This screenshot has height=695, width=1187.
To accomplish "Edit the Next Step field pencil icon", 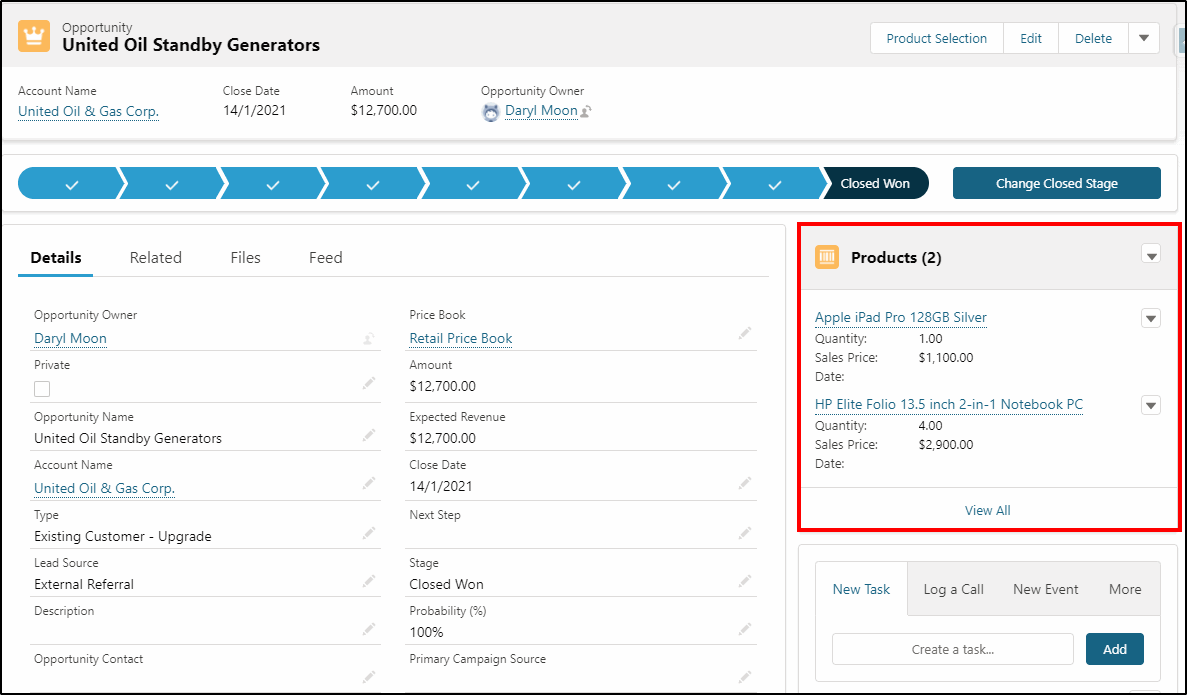I will [x=745, y=532].
